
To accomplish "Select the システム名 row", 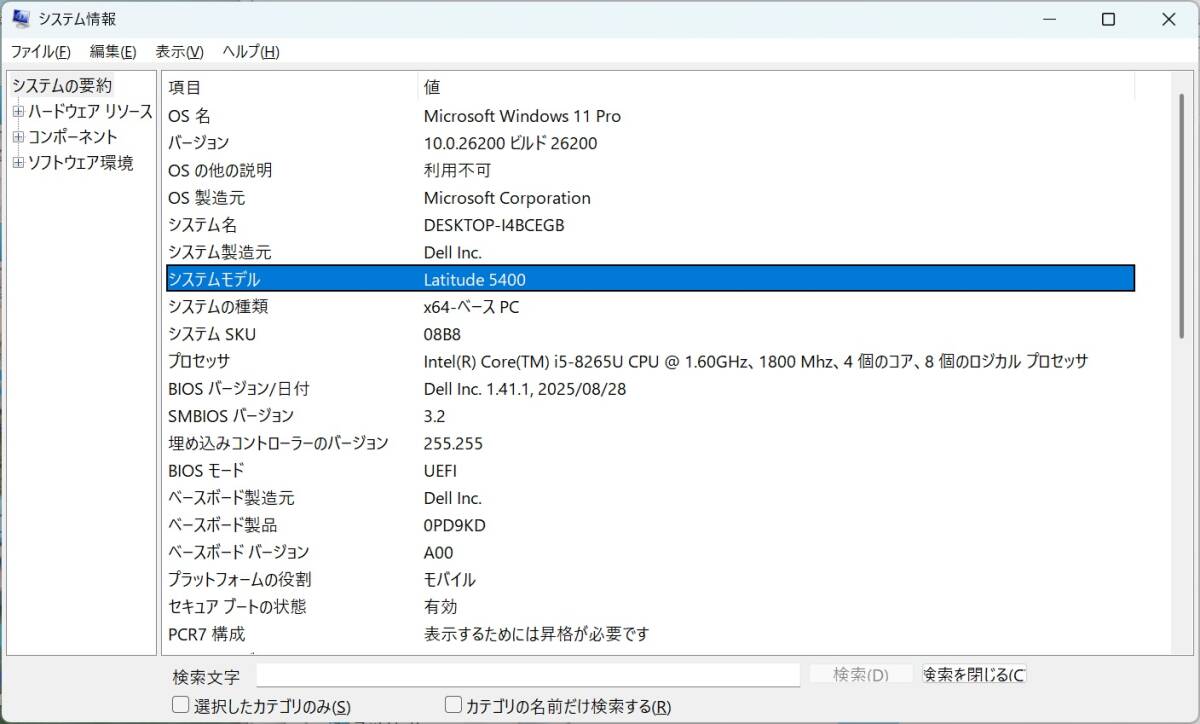I will [650, 225].
